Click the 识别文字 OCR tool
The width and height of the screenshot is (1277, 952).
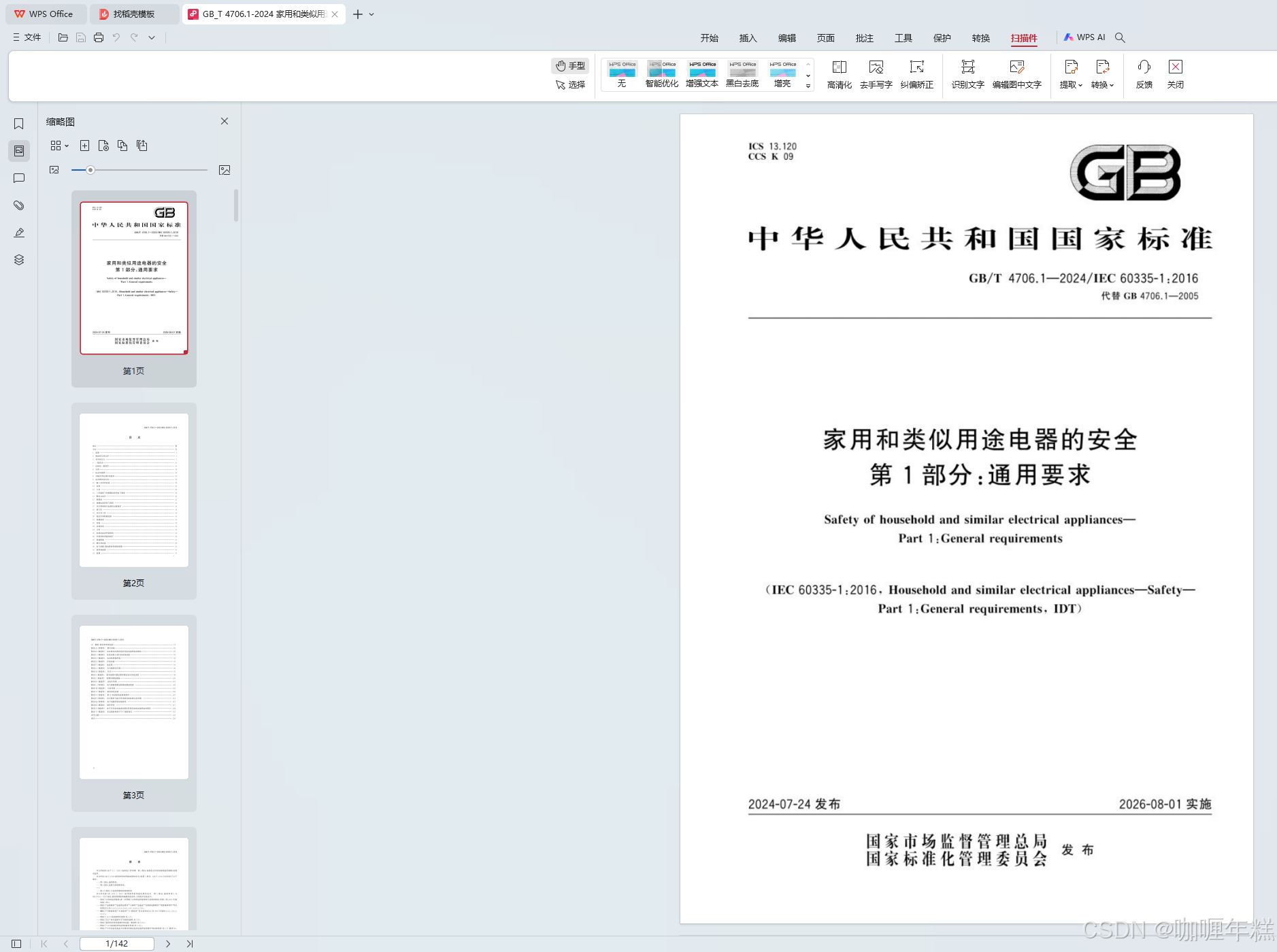point(968,74)
